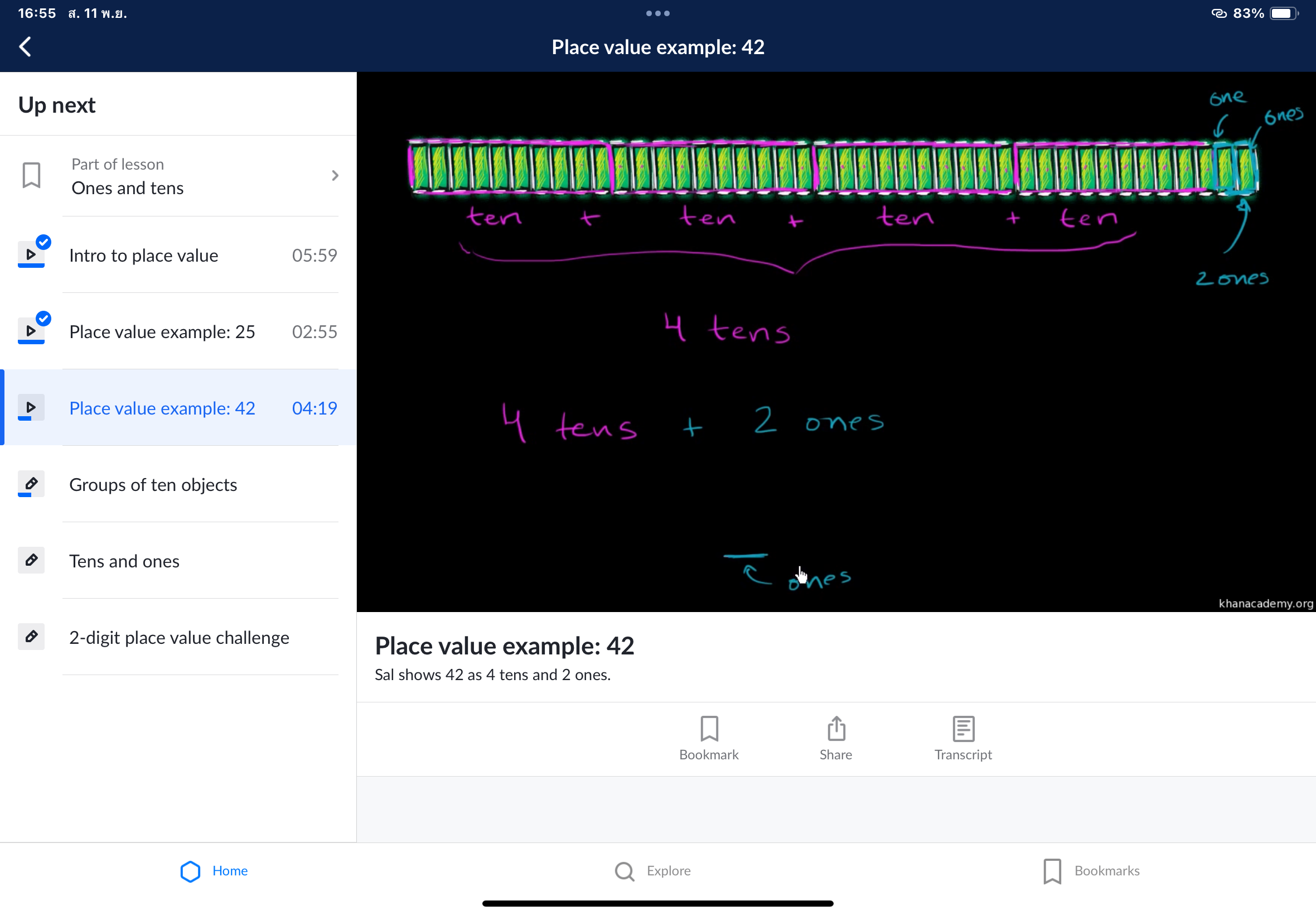Switch to the Explore tab
1316x915 pixels.
pos(652,871)
